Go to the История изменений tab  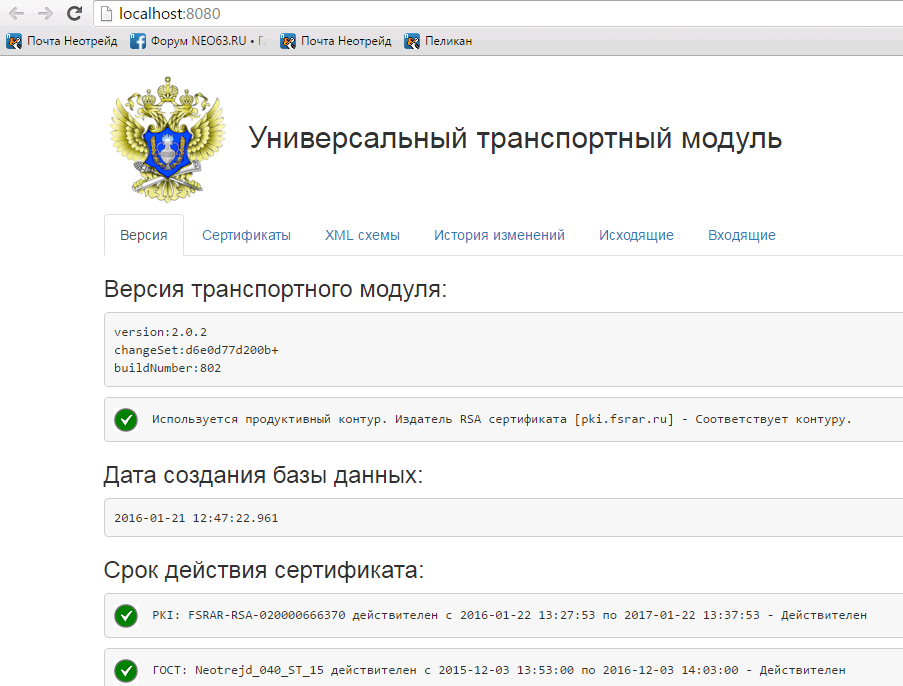(x=499, y=235)
